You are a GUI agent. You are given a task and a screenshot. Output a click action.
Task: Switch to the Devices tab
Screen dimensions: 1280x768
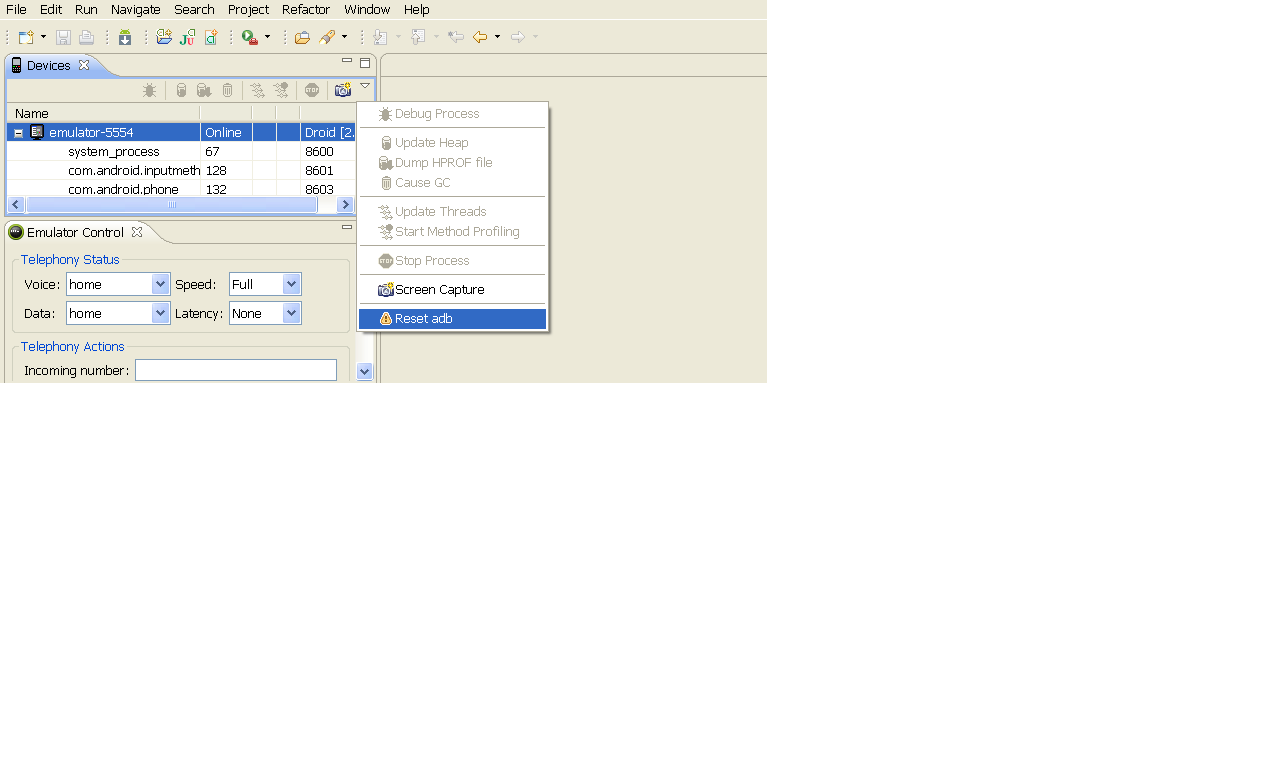(49, 65)
